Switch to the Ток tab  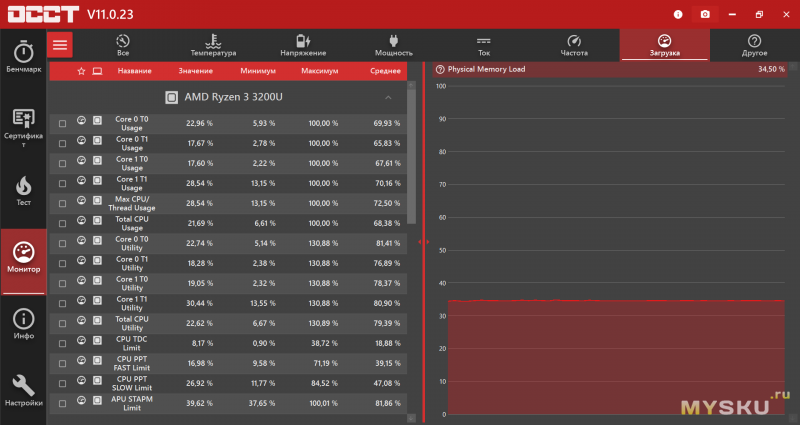pos(484,45)
